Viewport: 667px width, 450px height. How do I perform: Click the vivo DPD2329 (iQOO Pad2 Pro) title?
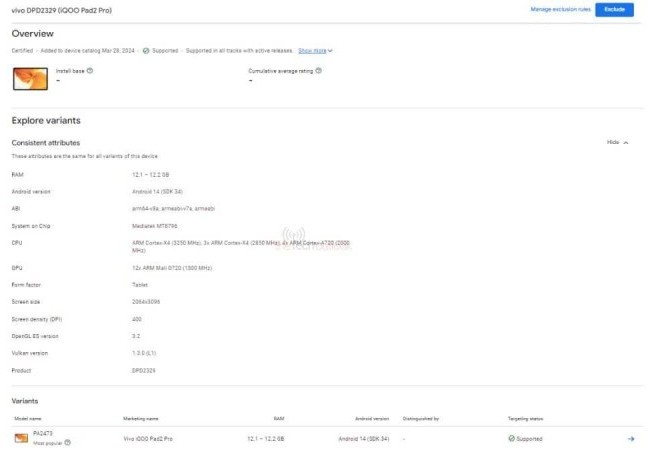(x=62, y=10)
